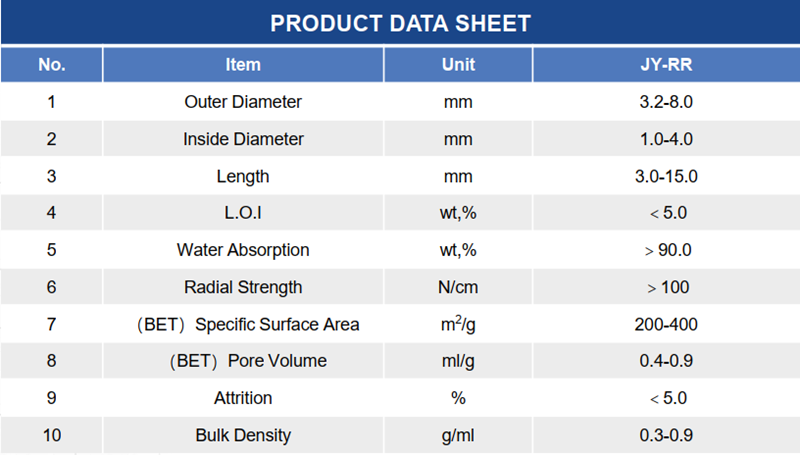
Task: Click the m²/g unit cell
Action: point(458,324)
